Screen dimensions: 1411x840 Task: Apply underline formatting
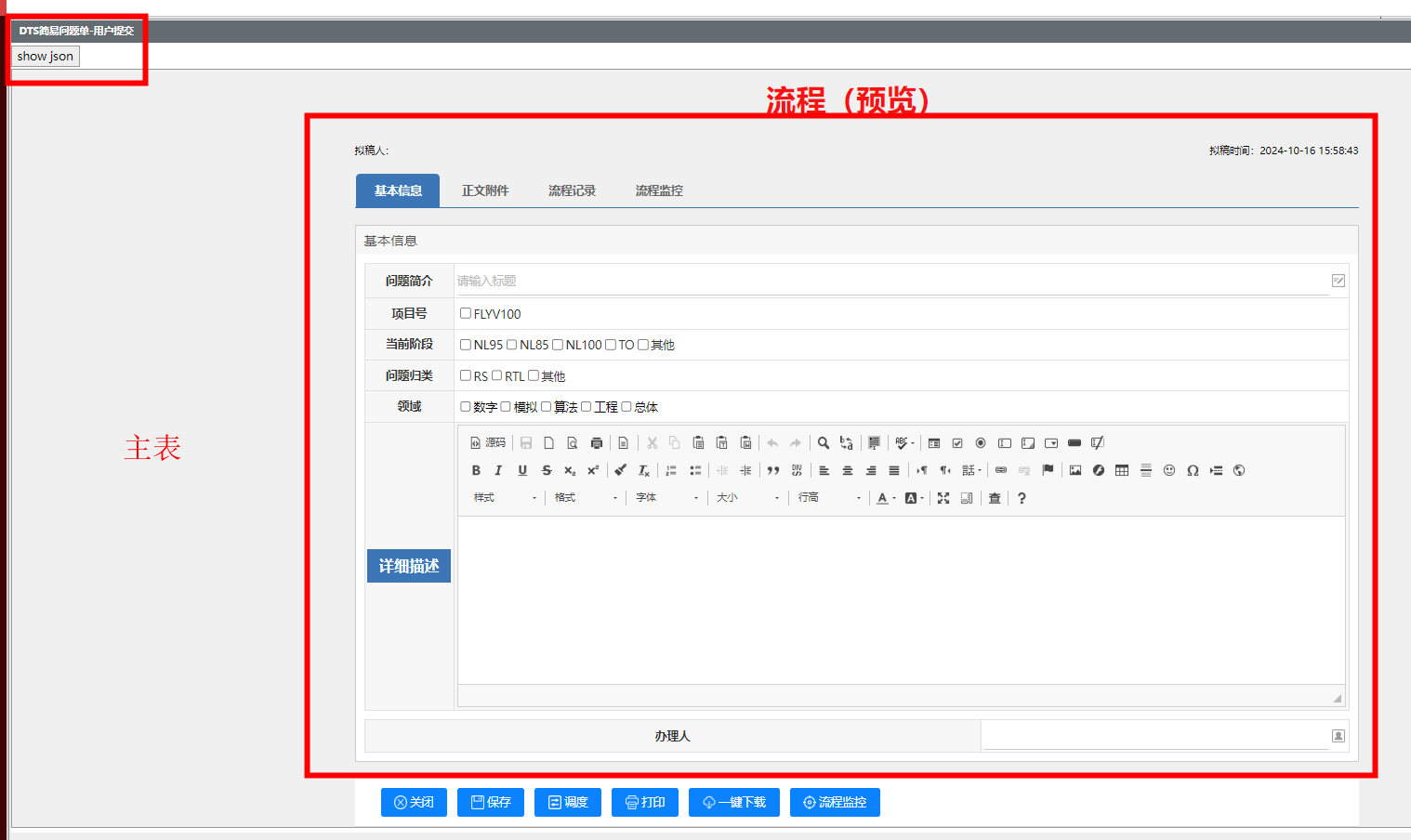522,470
